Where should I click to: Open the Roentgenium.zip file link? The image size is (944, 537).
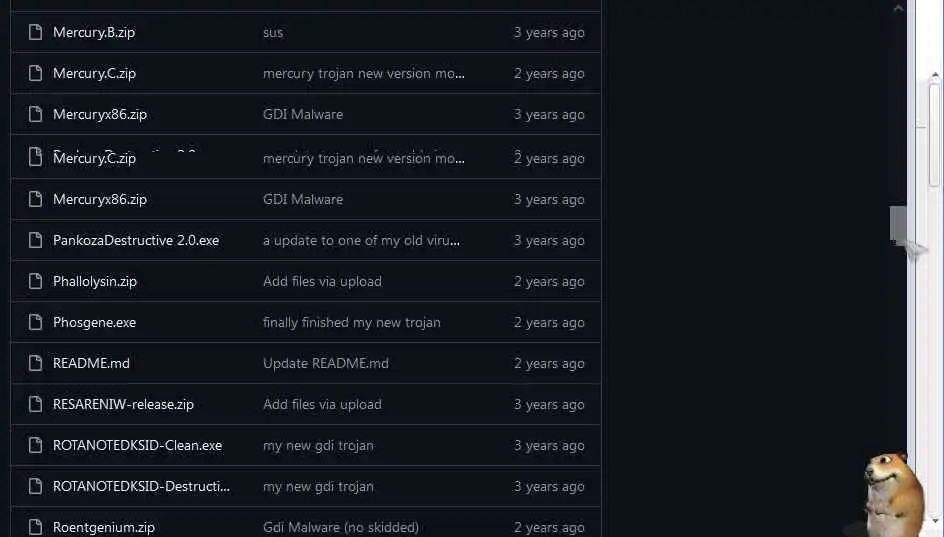[104, 527]
